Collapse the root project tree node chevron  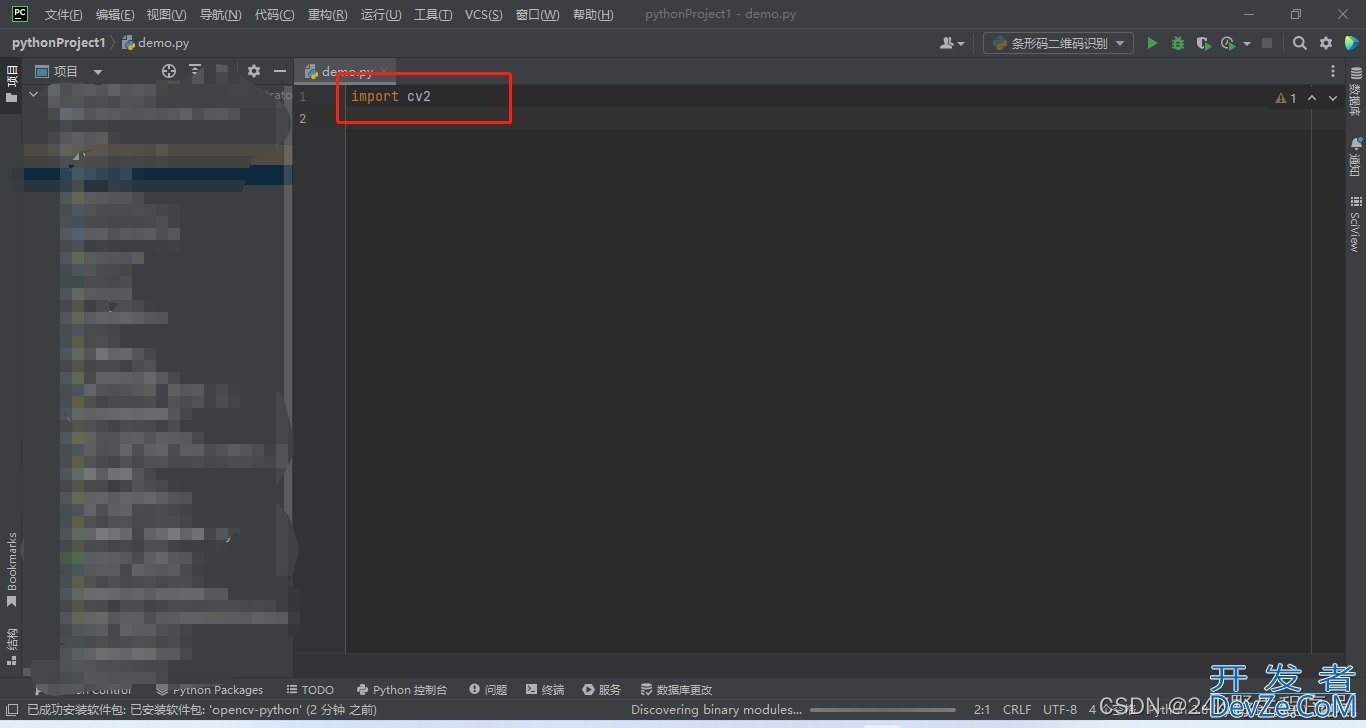(x=33, y=94)
